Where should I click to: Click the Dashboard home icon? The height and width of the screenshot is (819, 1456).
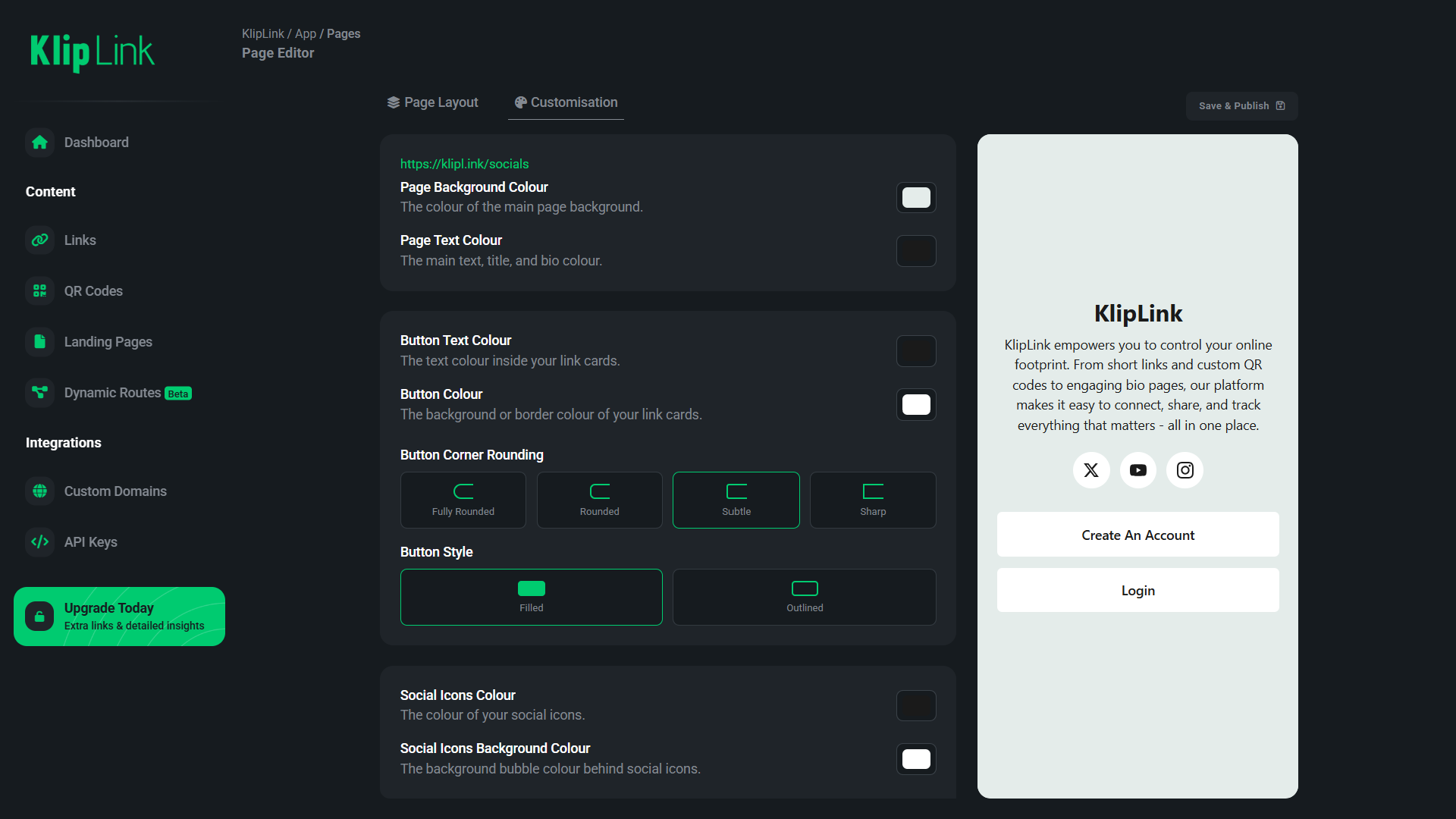(x=39, y=143)
